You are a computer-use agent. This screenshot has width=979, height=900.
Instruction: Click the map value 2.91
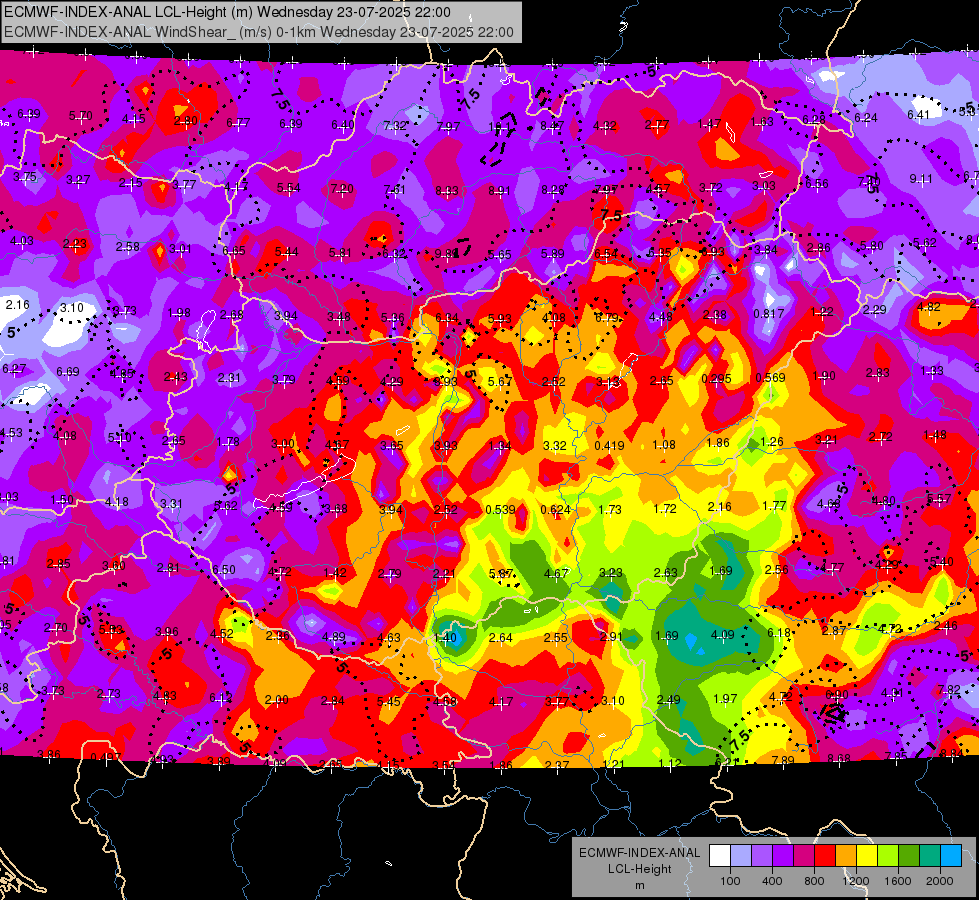tap(611, 637)
